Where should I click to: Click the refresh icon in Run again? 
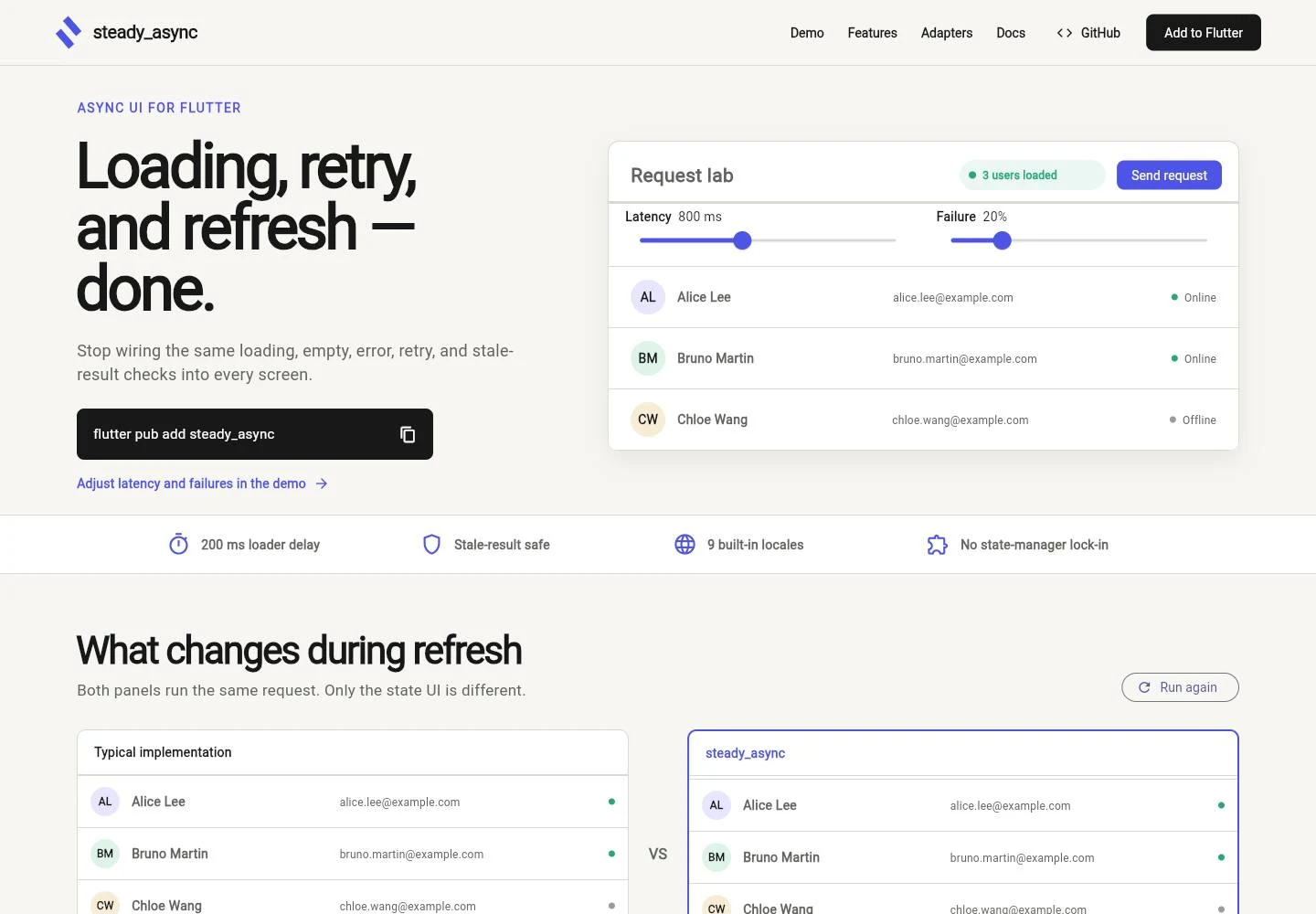point(1144,687)
